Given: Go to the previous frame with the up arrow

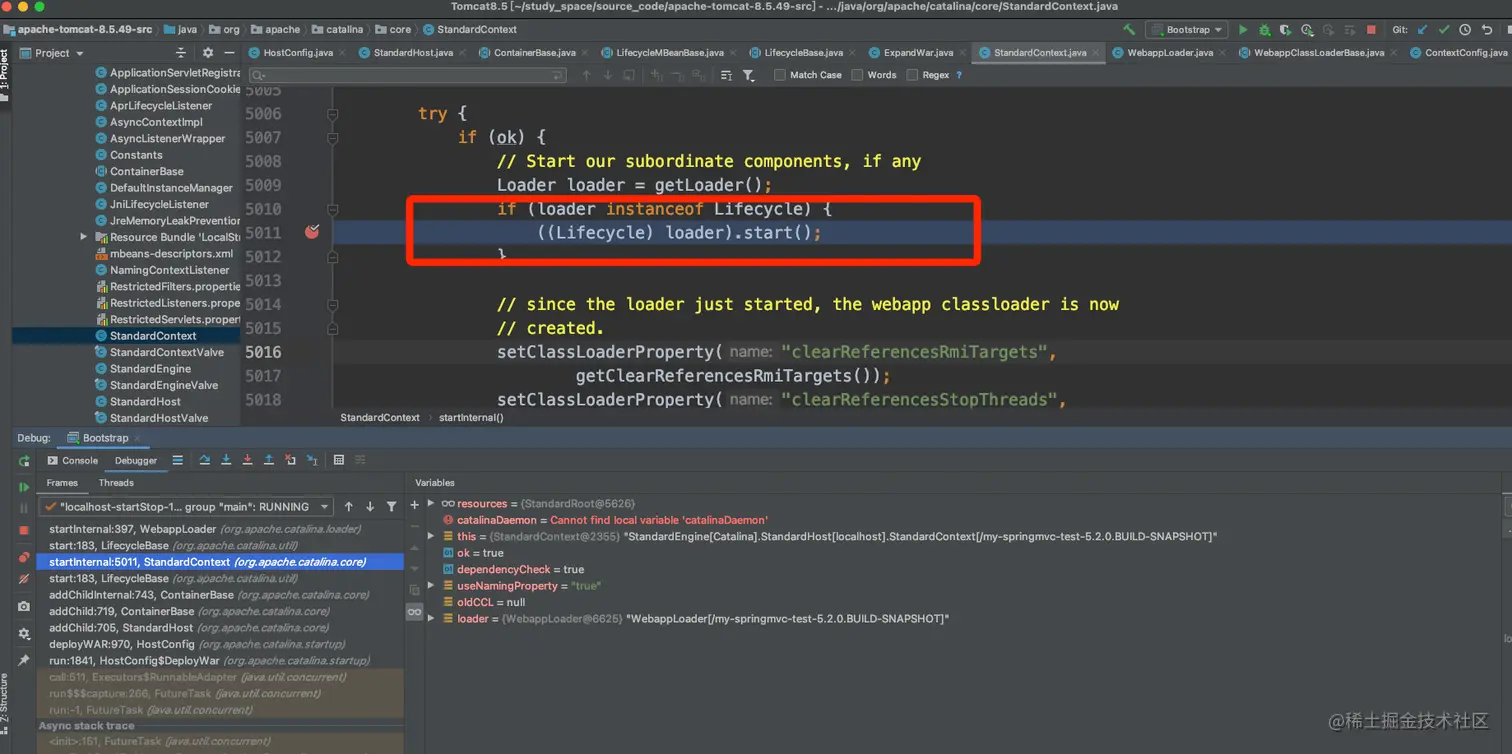Looking at the screenshot, I should coord(348,507).
